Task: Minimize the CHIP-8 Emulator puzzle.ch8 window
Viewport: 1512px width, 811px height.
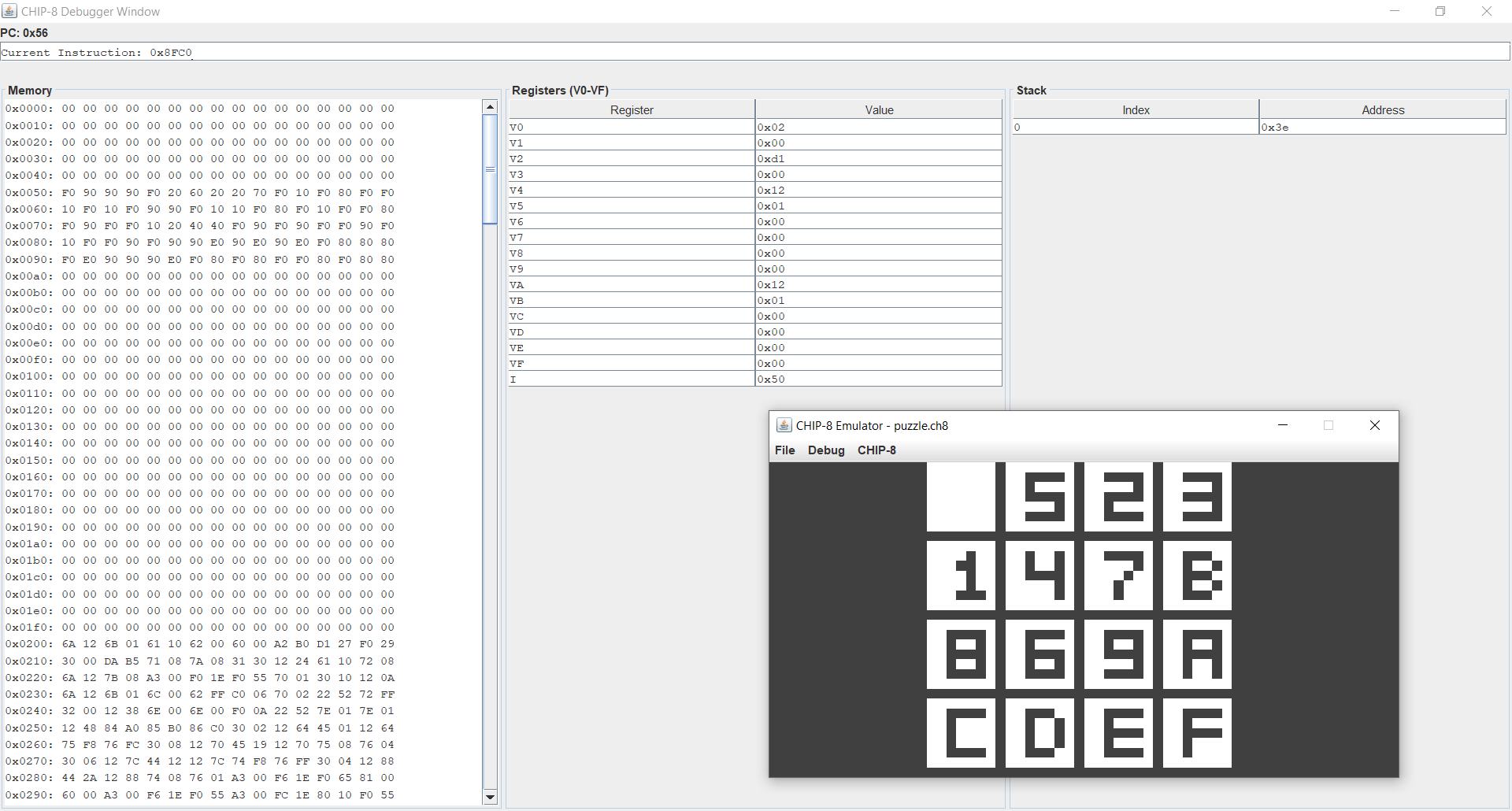Action: click(x=1283, y=425)
